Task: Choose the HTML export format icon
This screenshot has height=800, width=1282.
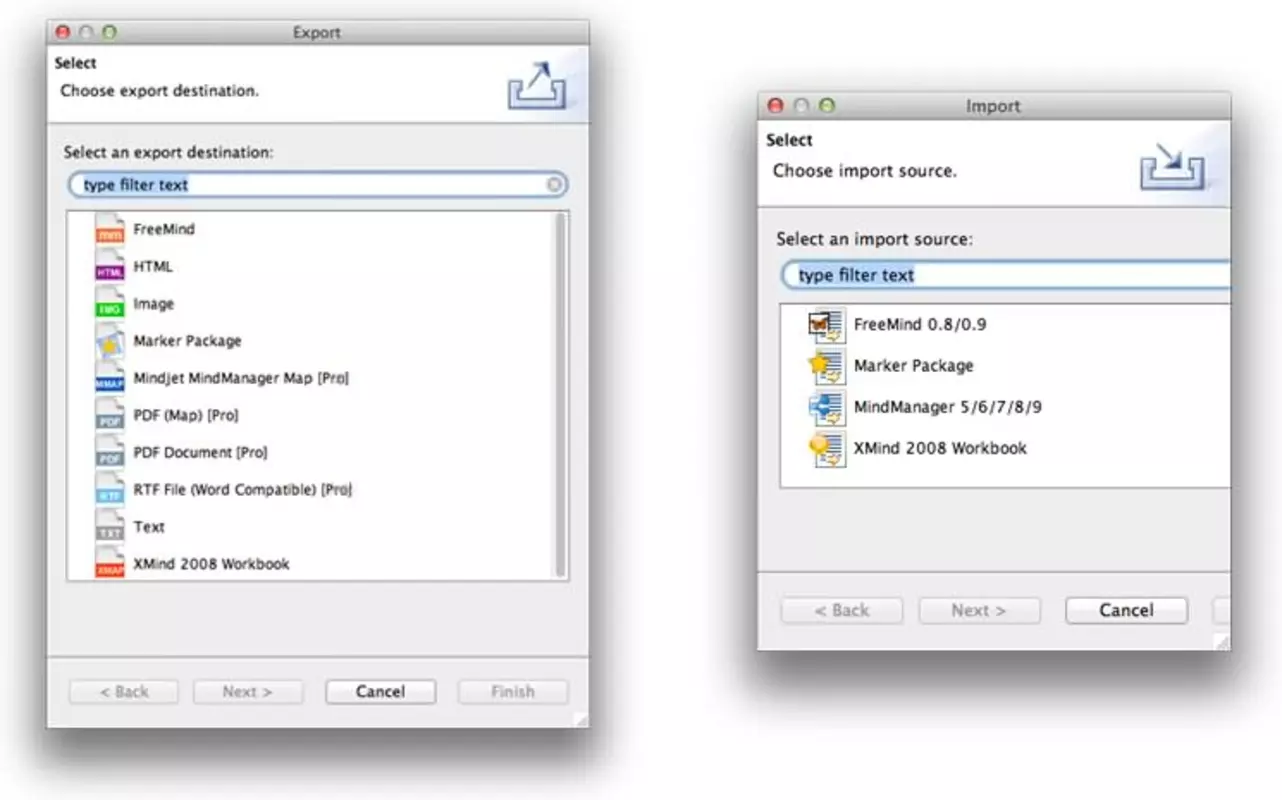Action: click(x=110, y=267)
